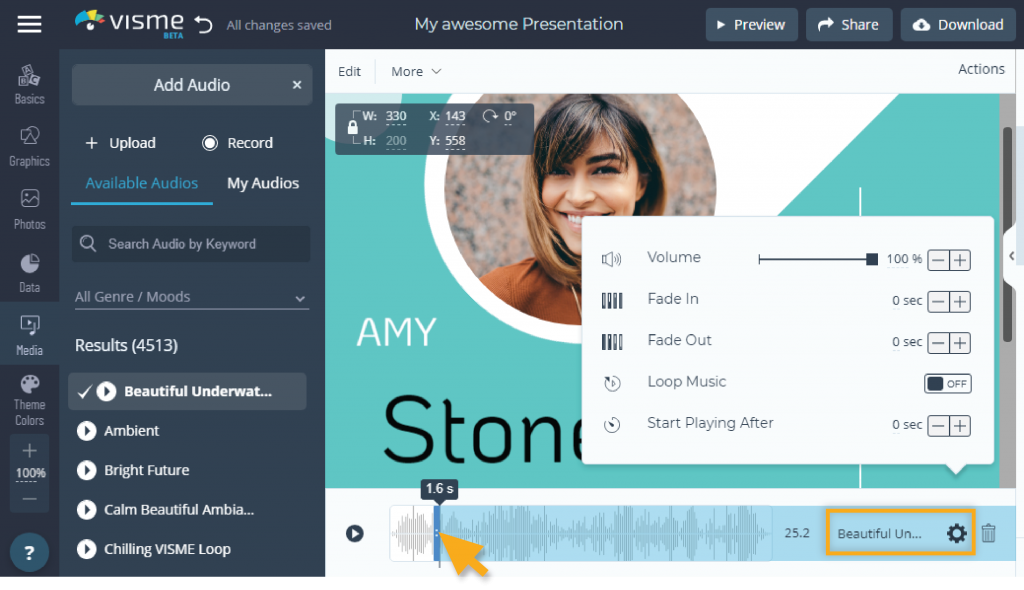Open Theme Colors palette
The width and height of the screenshot is (1024, 590).
(29, 398)
